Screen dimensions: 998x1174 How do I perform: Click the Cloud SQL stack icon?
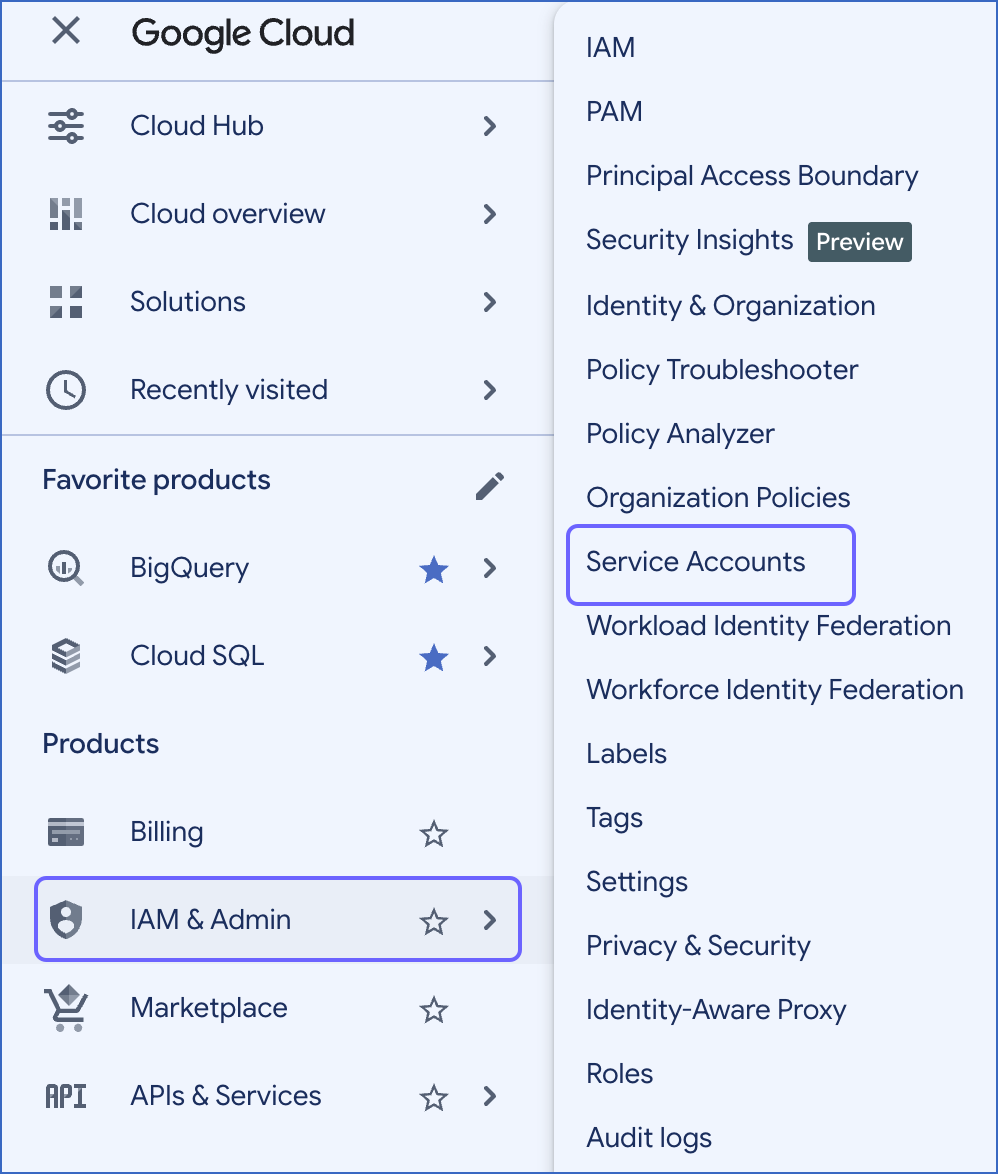pyautogui.click(x=66, y=656)
